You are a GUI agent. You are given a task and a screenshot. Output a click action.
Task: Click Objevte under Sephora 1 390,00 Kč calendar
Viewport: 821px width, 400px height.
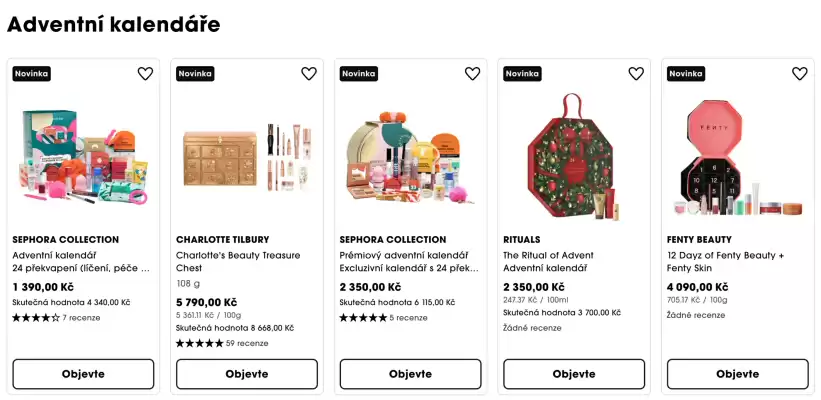(83, 374)
